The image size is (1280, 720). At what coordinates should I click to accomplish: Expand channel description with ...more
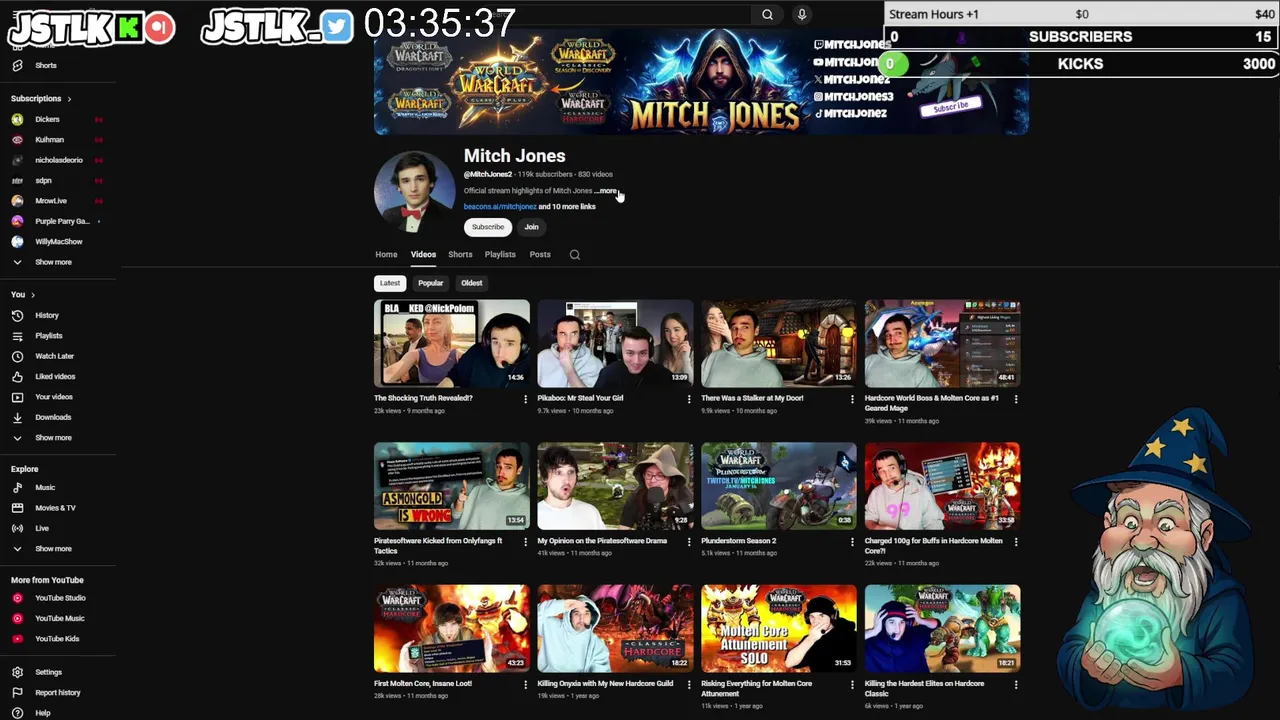(x=607, y=190)
